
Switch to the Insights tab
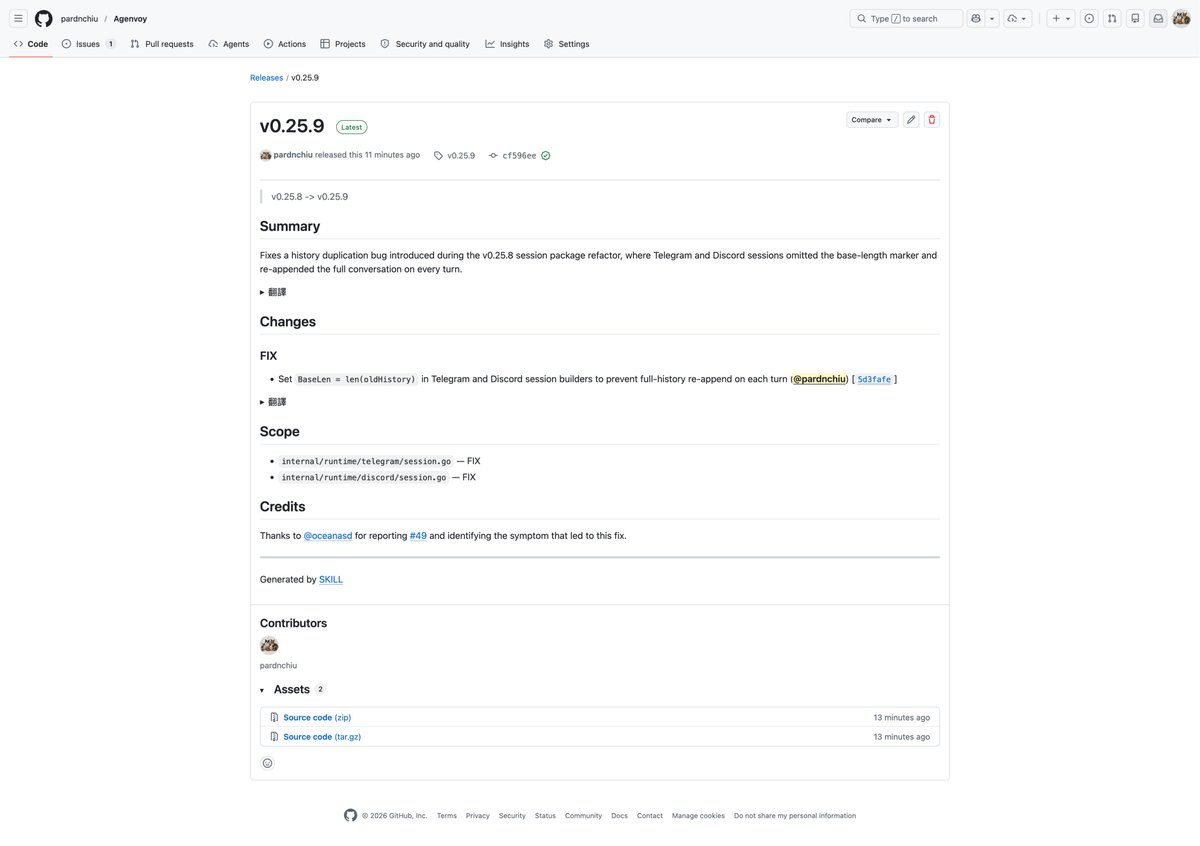(508, 44)
